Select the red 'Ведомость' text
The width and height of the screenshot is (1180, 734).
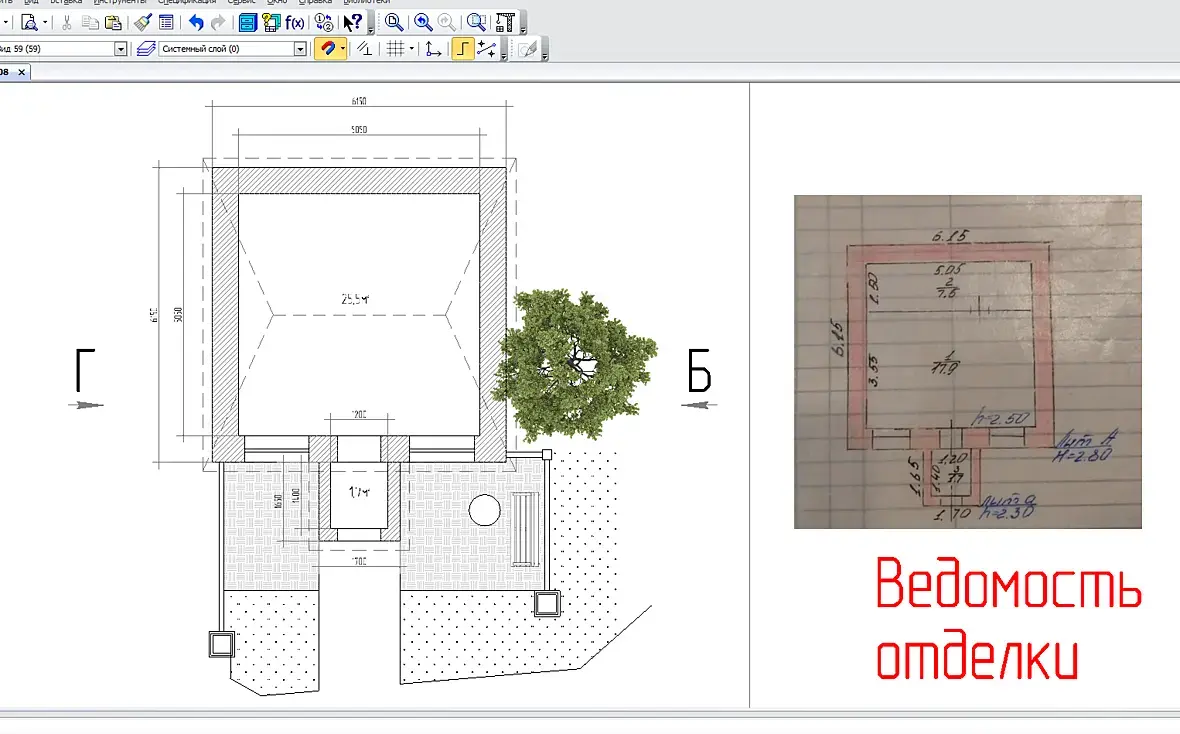coord(1008,583)
